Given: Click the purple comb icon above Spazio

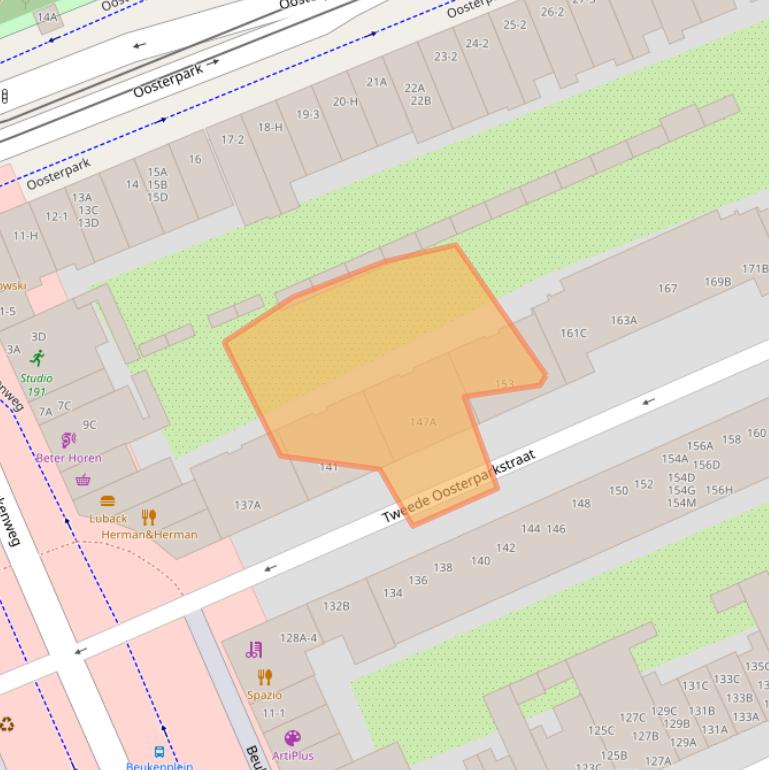Looking at the screenshot, I should [254, 650].
